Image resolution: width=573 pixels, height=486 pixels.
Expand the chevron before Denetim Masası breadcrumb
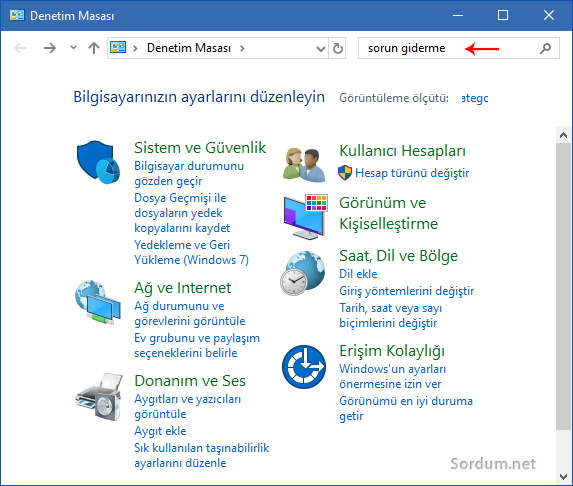coord(135,48)
